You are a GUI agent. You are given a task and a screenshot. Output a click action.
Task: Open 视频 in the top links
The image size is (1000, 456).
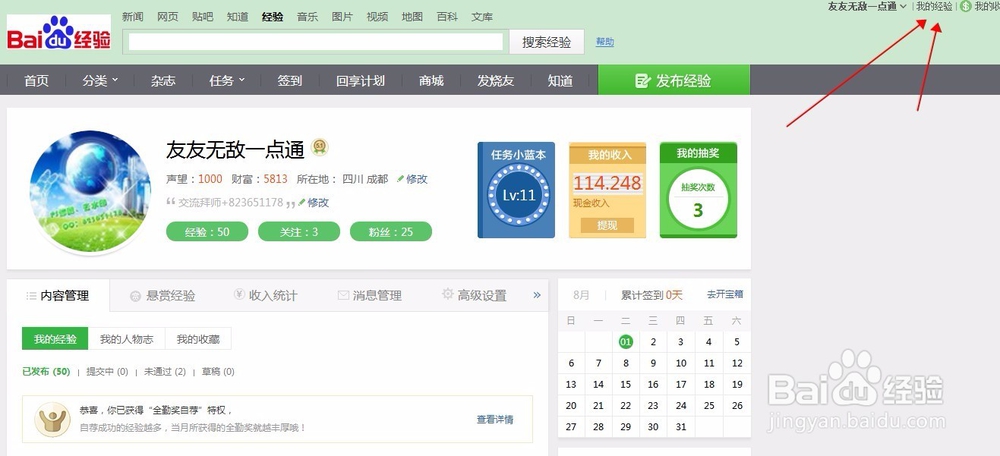pyautogui.click(x=378, y=17)
